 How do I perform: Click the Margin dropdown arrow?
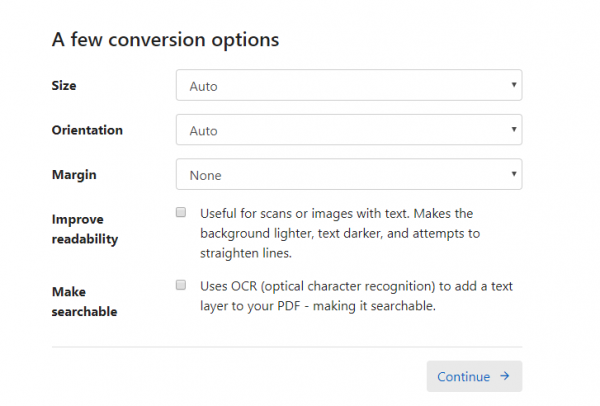pyautogui.click(x=514, y=174)
